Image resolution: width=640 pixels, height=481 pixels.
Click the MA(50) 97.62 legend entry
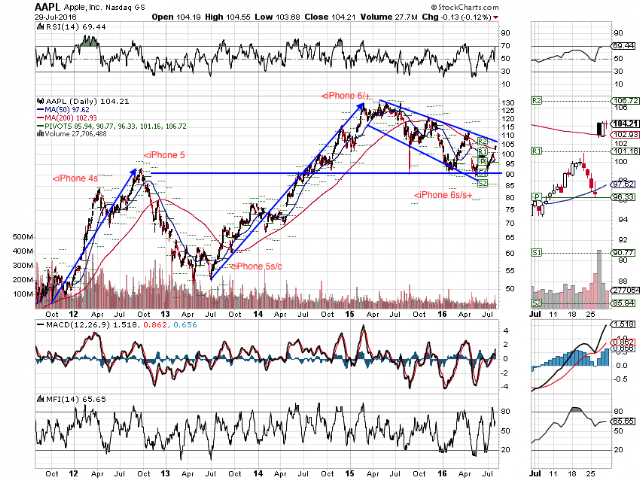pyautogui.click(x=63, y=109)
